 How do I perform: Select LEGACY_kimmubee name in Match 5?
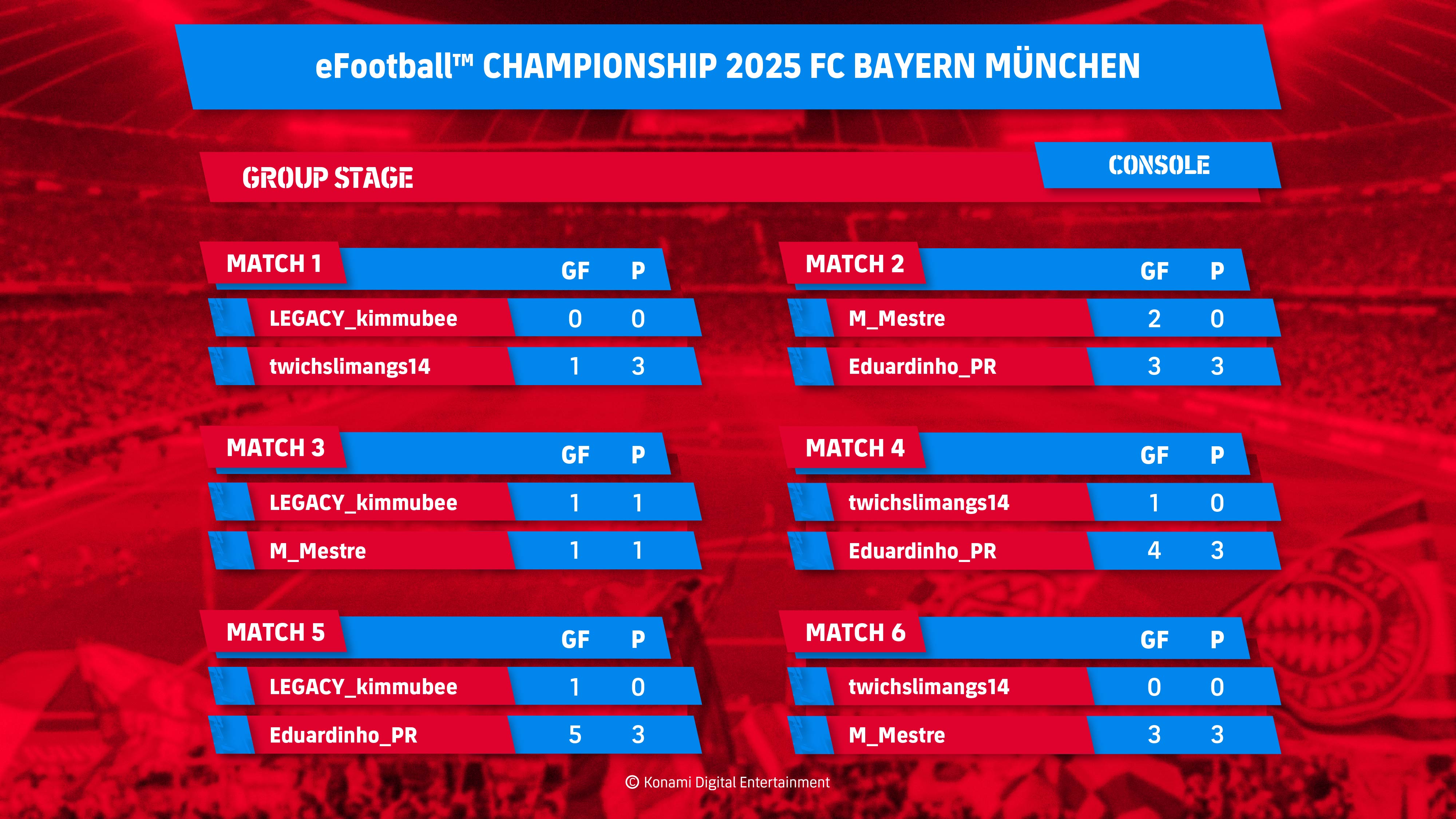[x=363, y=687]
